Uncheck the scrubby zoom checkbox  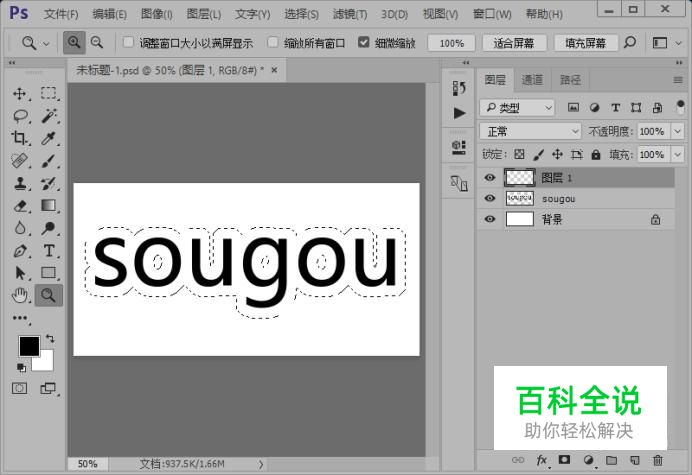pyautogui.click(x=363, y=42)
